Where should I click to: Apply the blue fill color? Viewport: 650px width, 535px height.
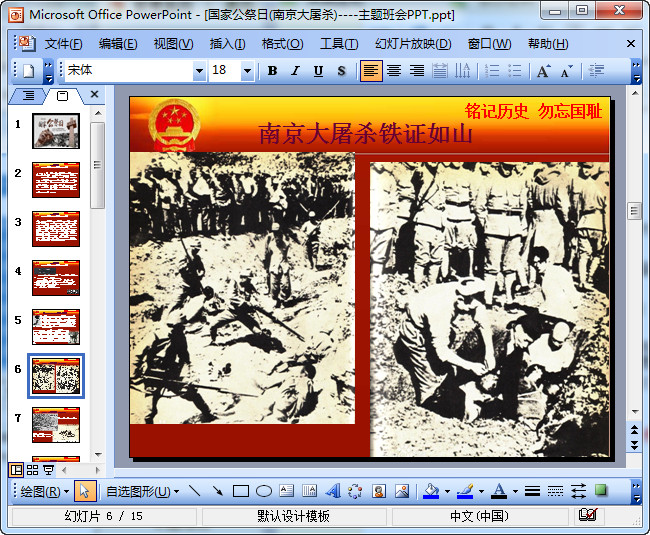[431, 491]
